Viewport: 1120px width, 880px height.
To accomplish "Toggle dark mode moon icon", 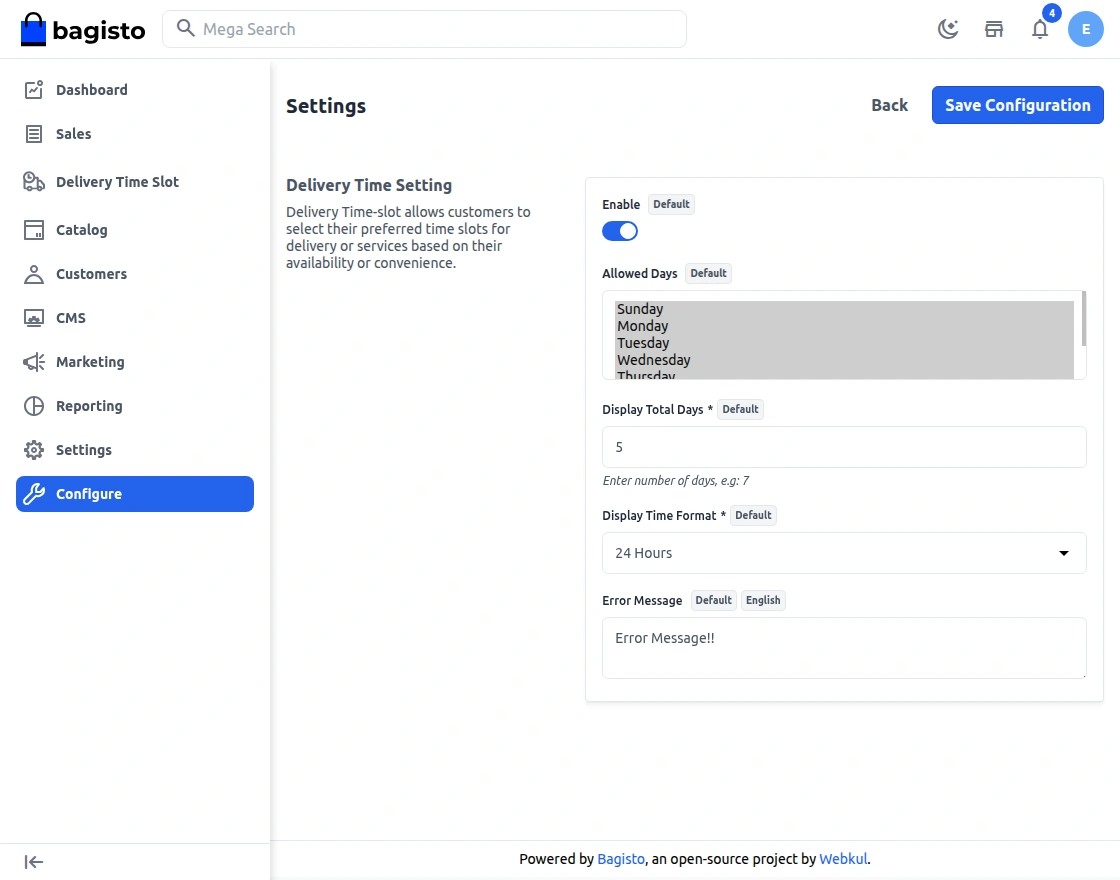I will coord(947,29).
